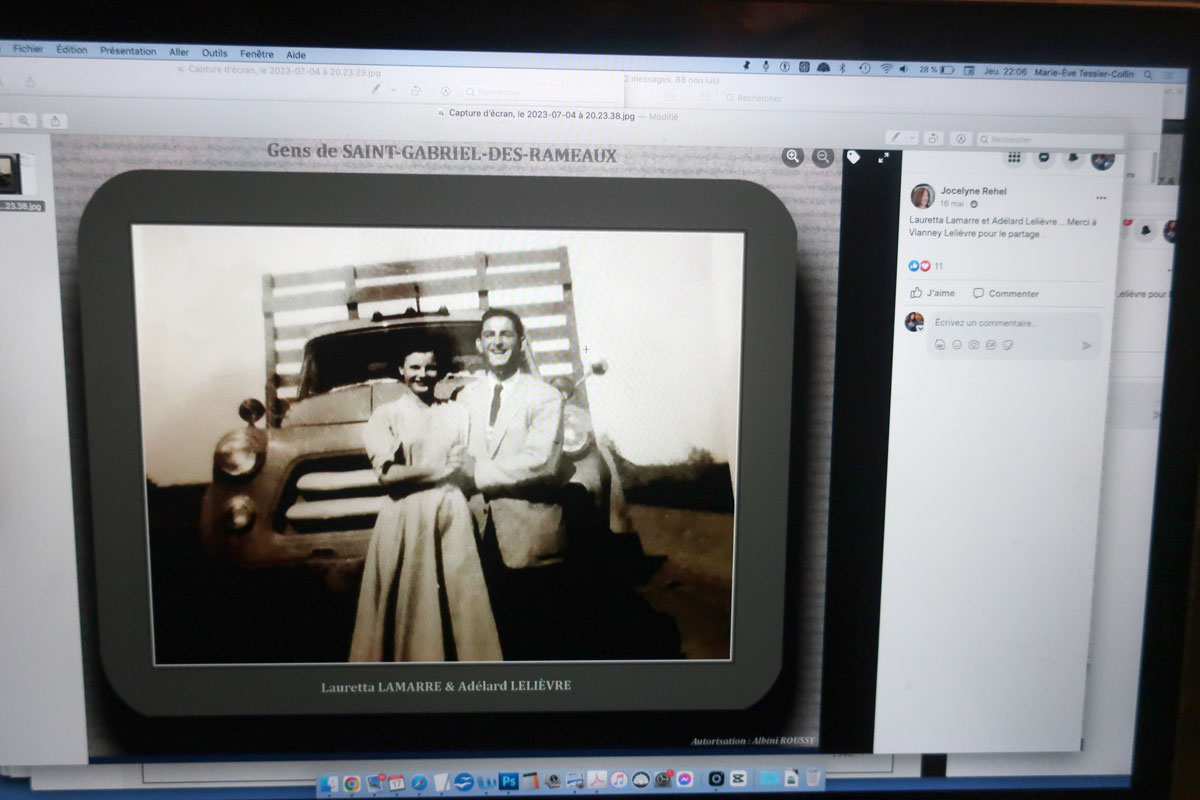The height and width of the screenshot is (800, 1200).
Task: Open the three-dot options on Jocelyne Rehel's post
Action: click(1101, 197)
